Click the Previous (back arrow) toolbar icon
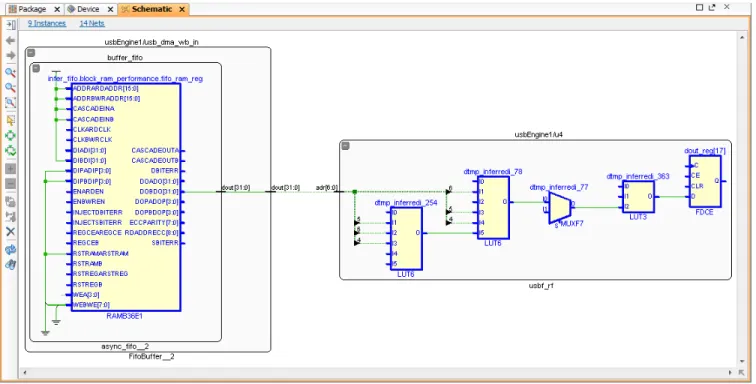Viewport: 756px width, 384px height. 10,41
